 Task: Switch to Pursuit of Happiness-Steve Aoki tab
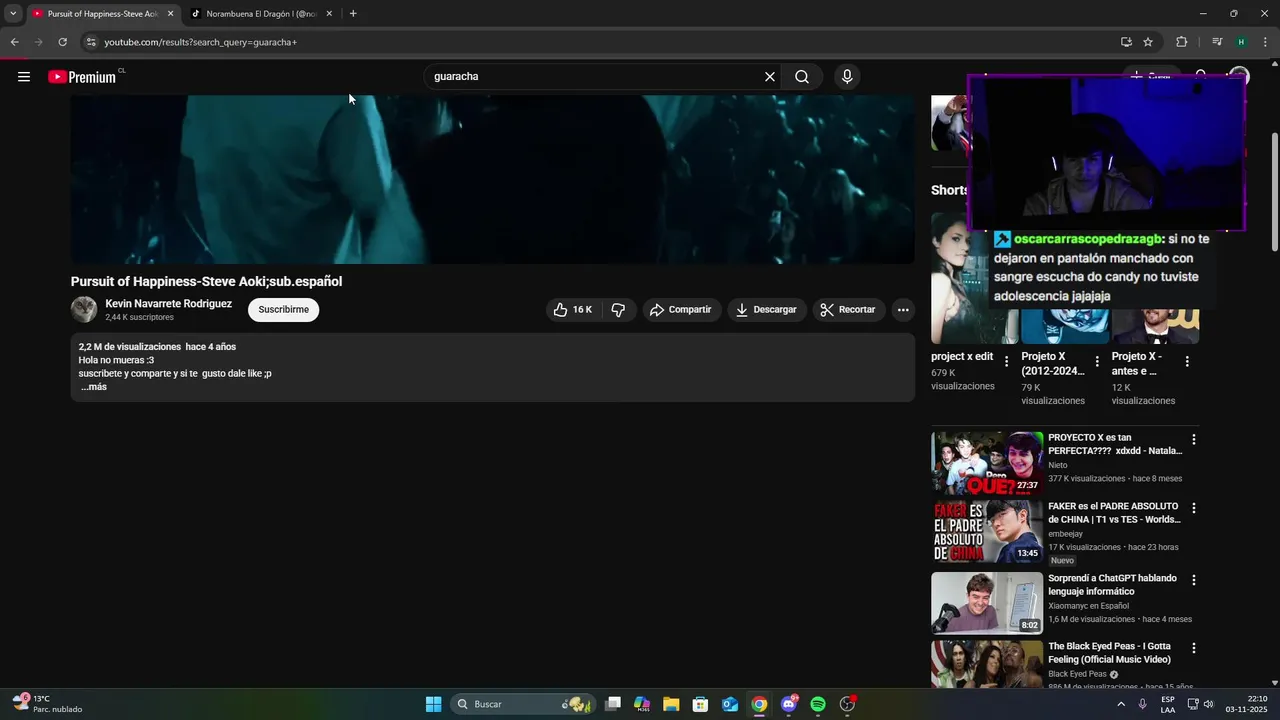(102, 14)
